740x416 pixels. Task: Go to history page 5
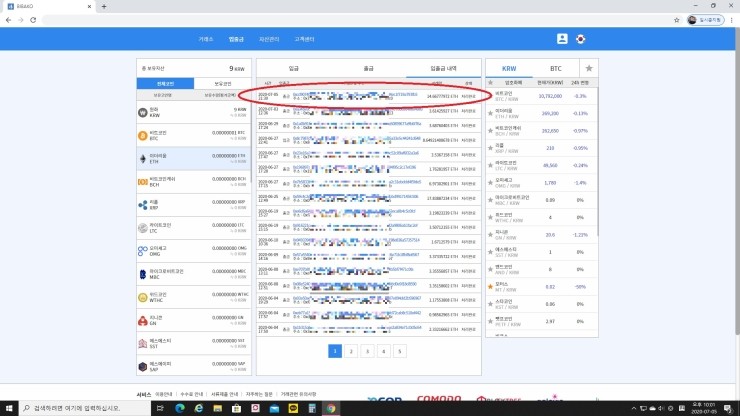(400, 351)
